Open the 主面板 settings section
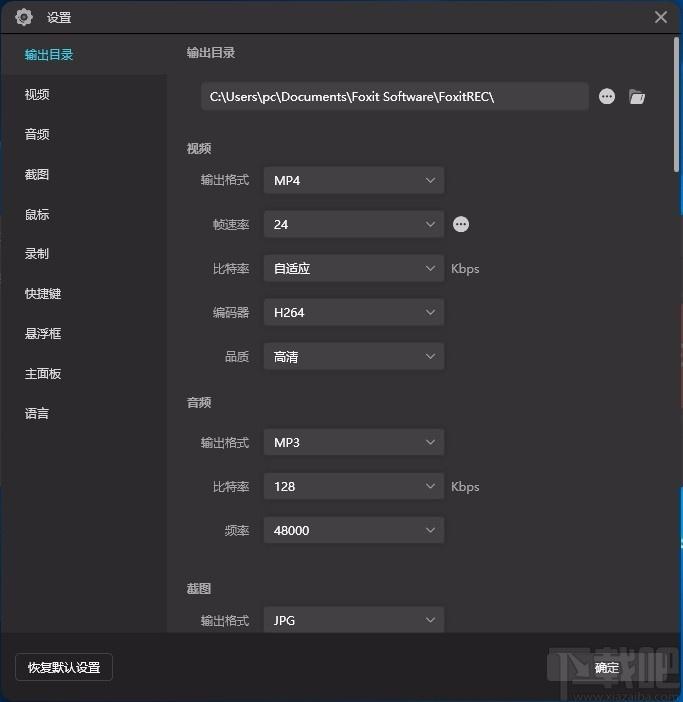The height and width of the screenshot is (702, 683). tap(43, 373)
